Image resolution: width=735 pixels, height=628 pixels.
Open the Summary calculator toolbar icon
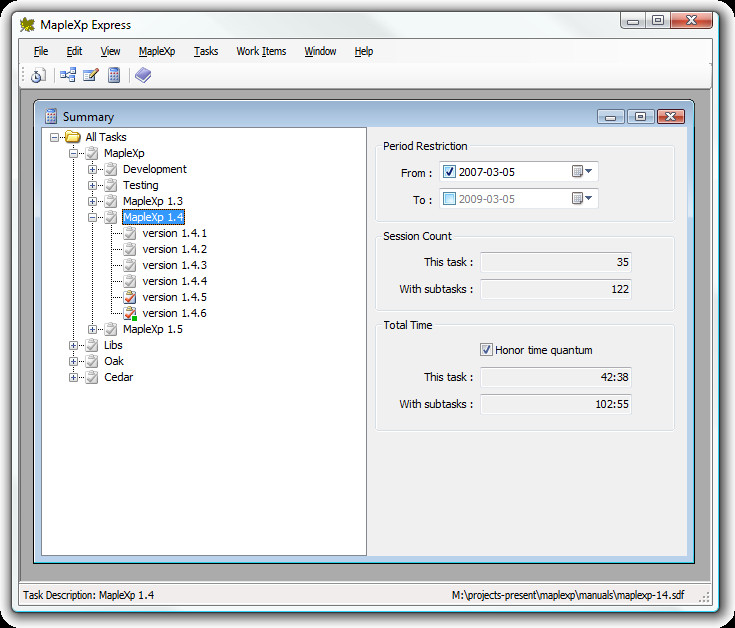pyautogui.click(x=114, y=75)
